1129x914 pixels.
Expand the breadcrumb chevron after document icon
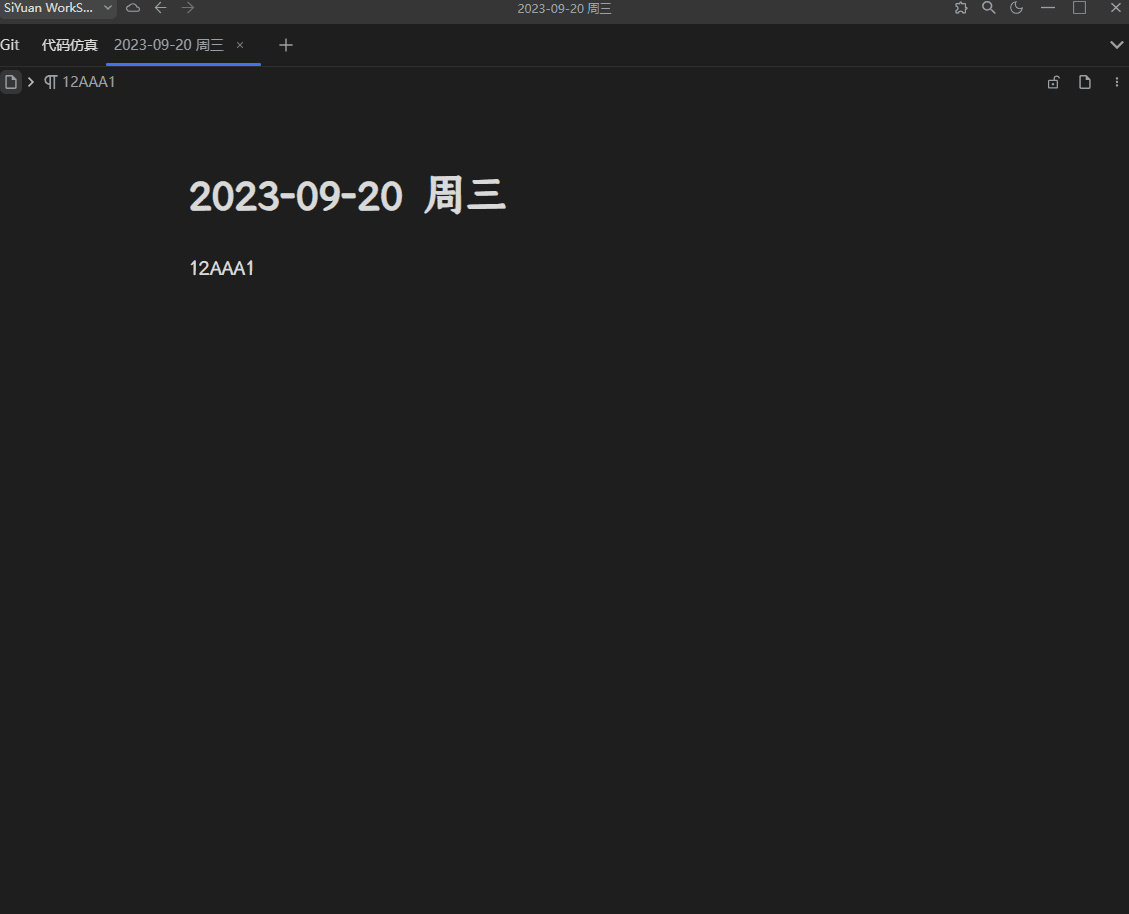tap(30, 82)
